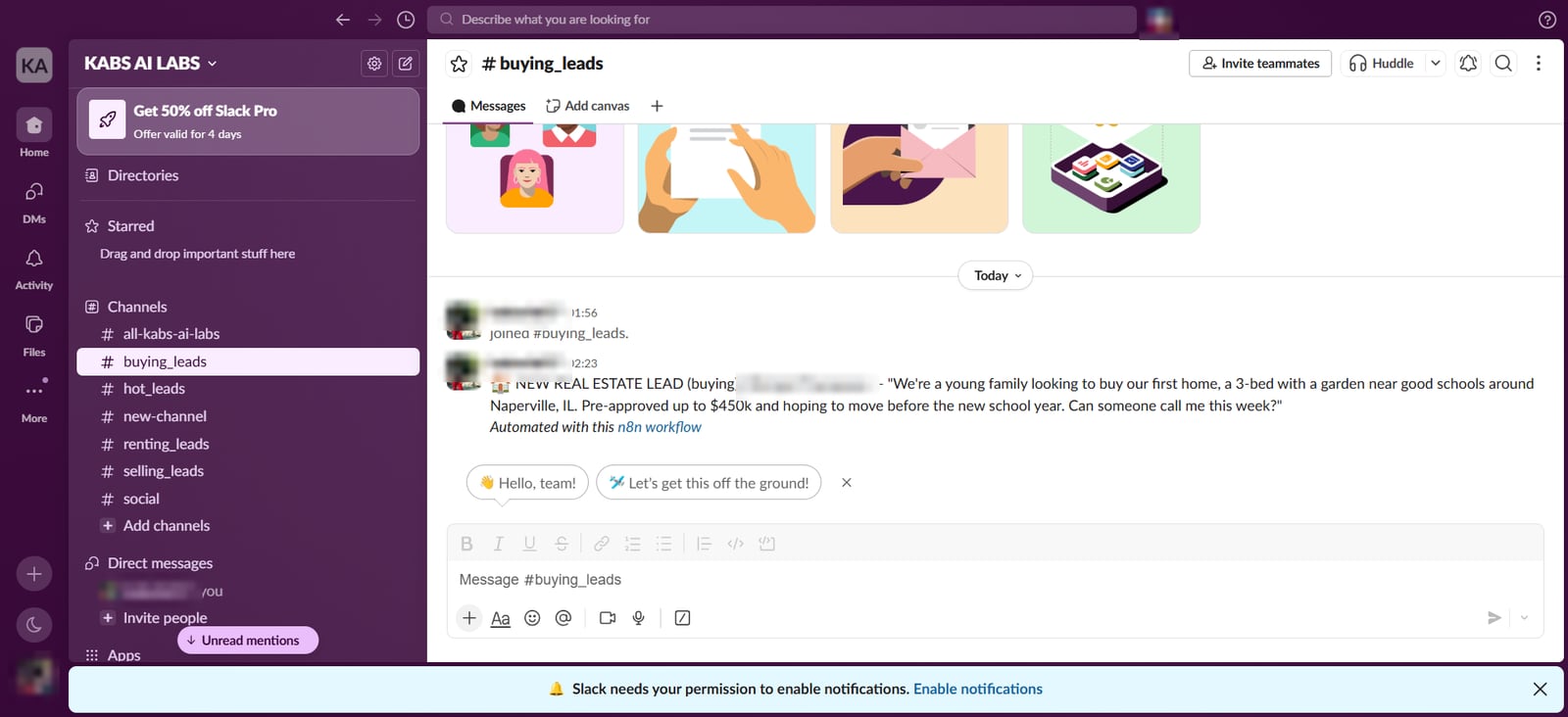Open Files in the left rail
Image resolution: width=1568 pixels, height=717 pixels.
point(34,335)
